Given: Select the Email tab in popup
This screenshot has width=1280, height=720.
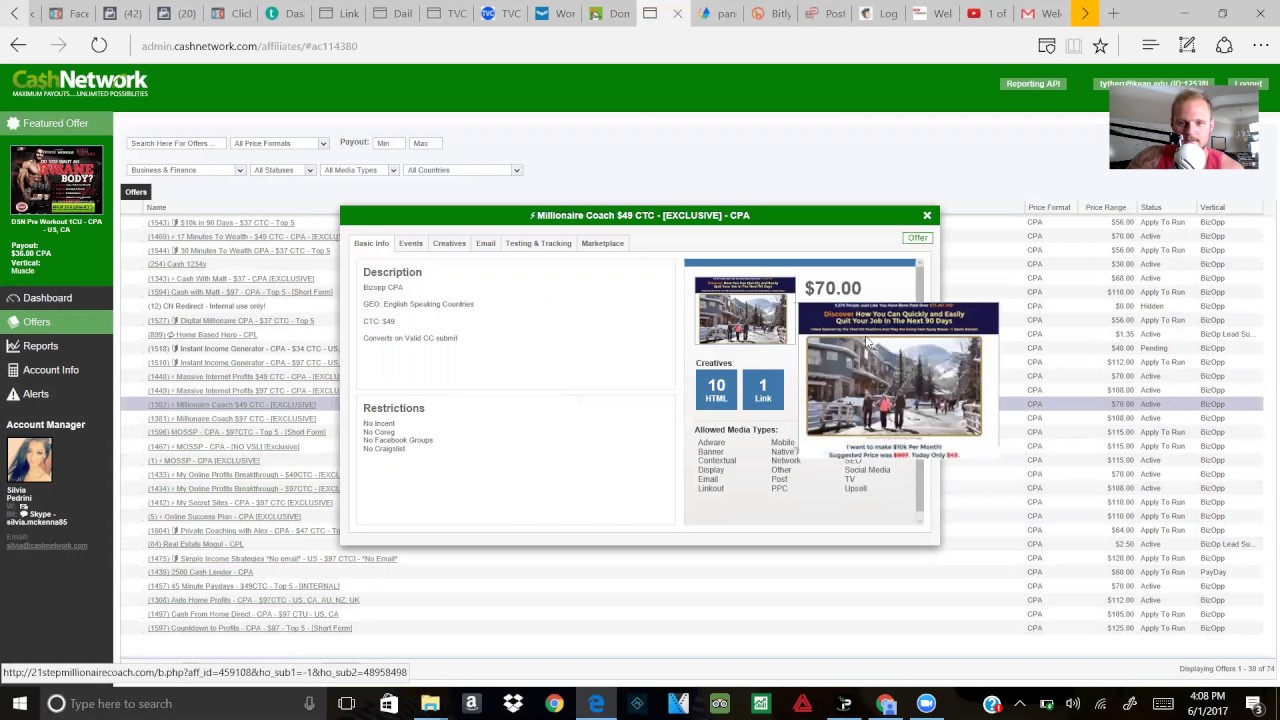Looking at the screenshot, I should point(485,243).
